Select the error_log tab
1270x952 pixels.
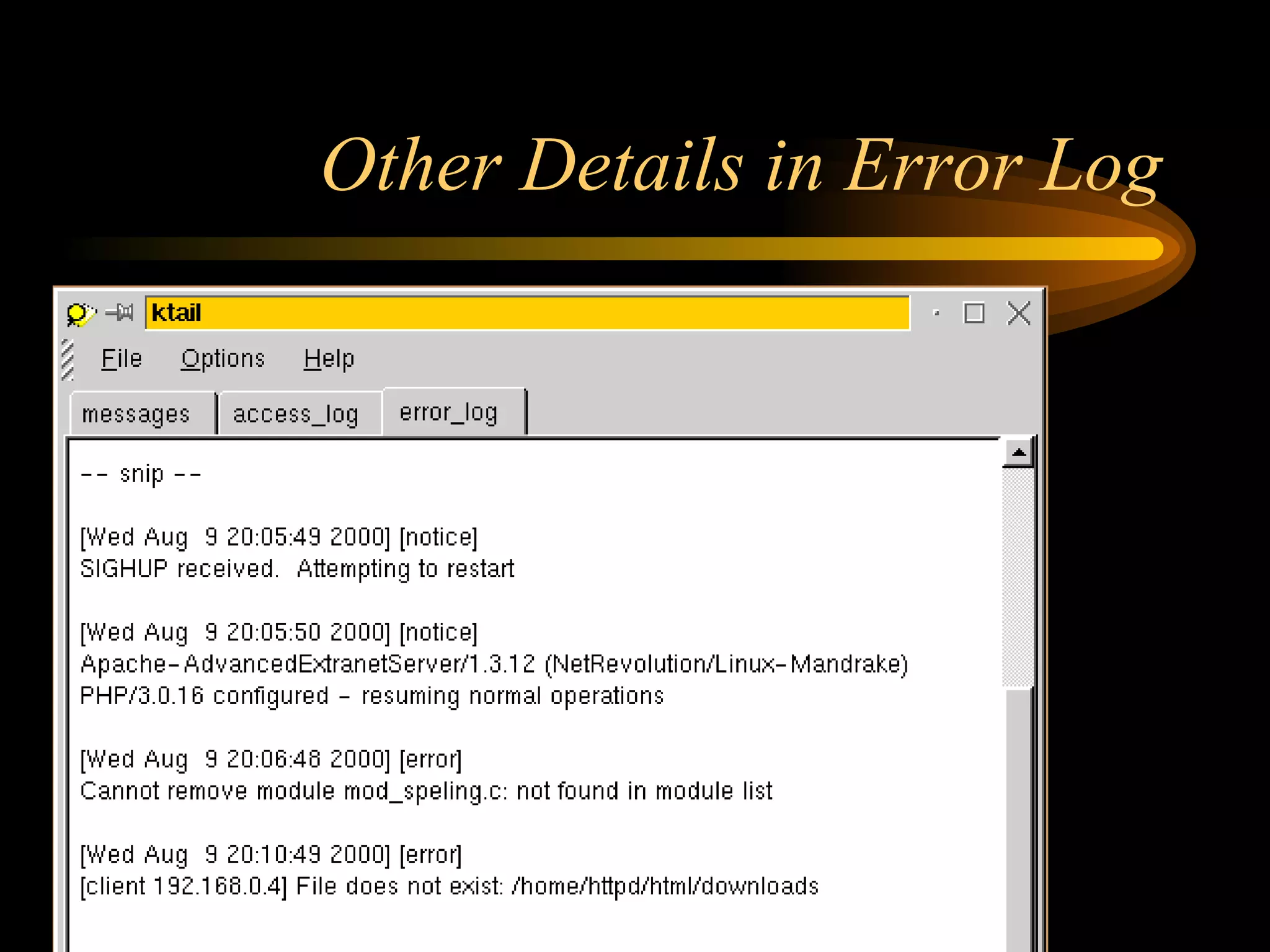click(x=455, y=412)
